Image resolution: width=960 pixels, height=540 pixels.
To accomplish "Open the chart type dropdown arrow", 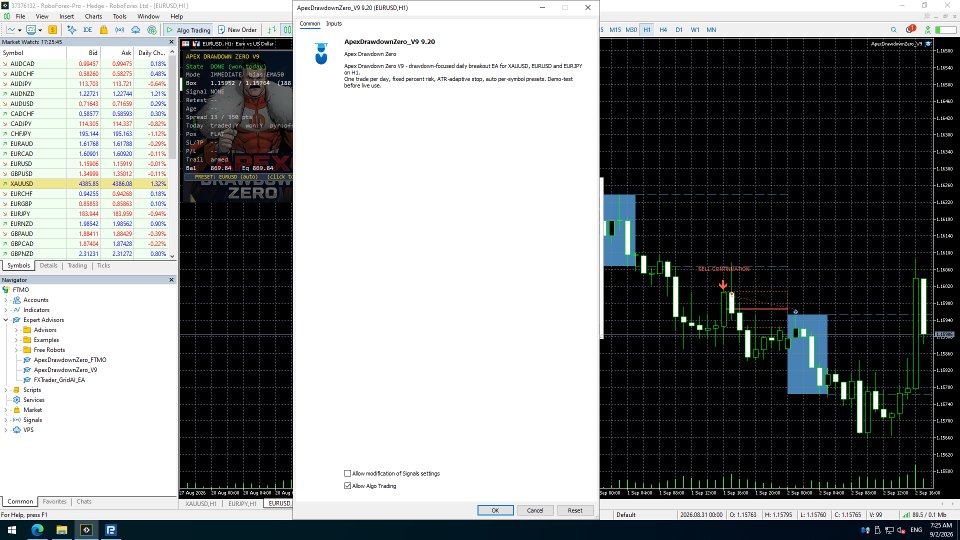I will [20, 30].
